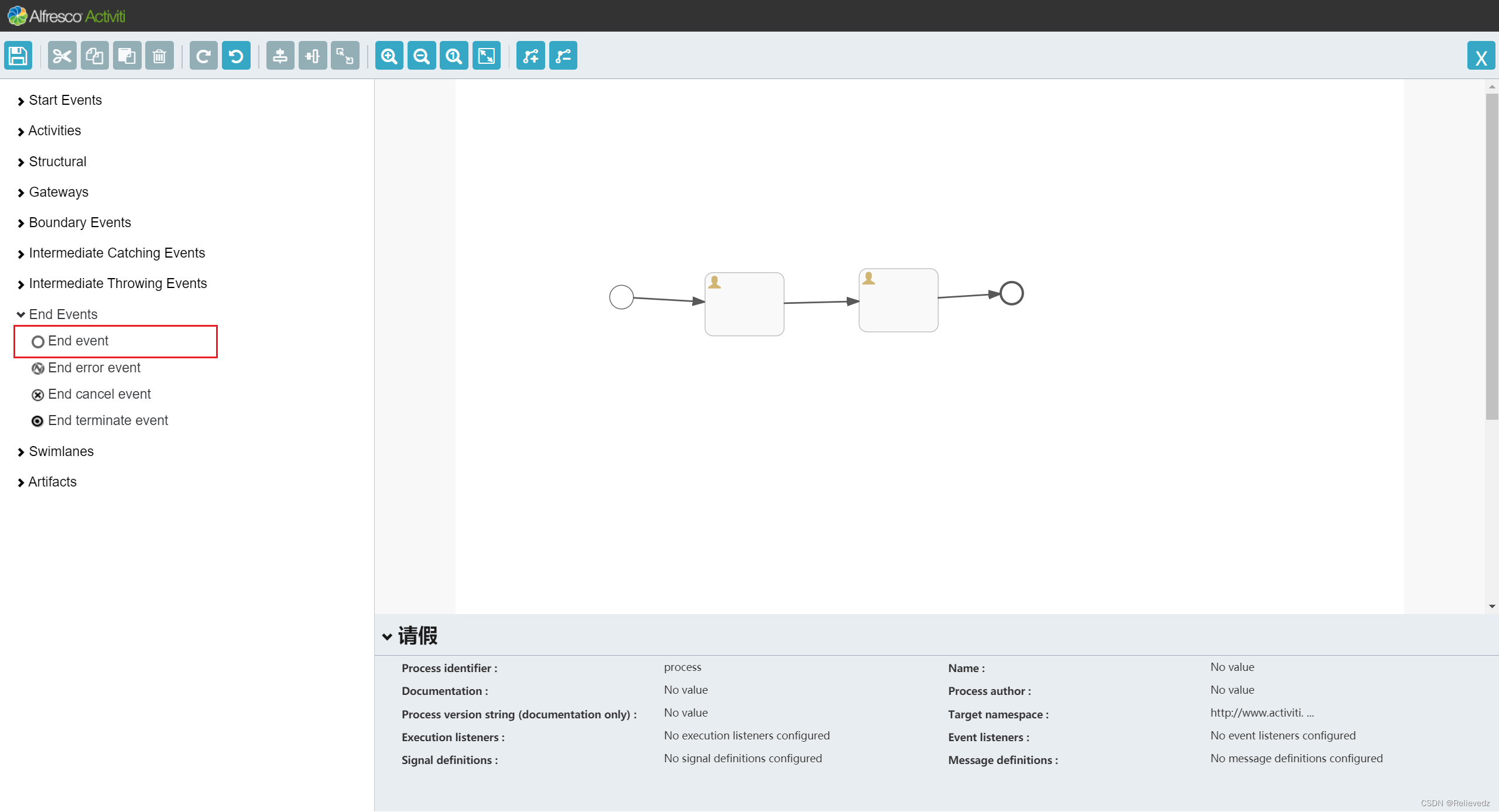Select End error event item

(94, 368)
